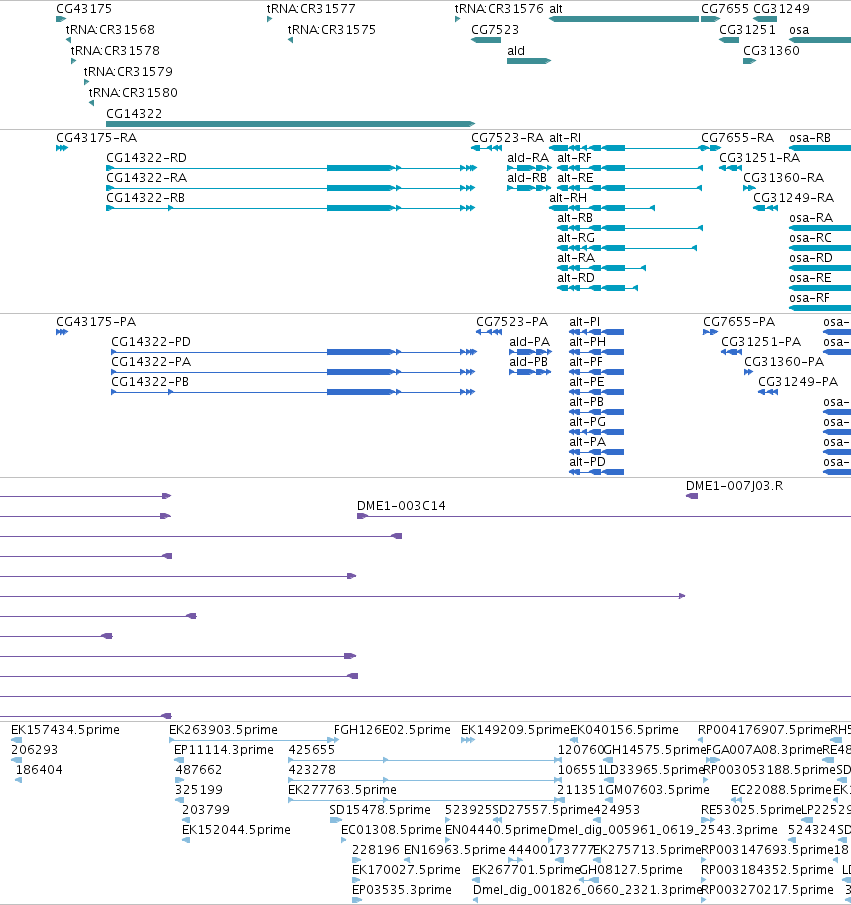
Task: Select the EK263903.5prime EST label
Action: click(223, 730)
